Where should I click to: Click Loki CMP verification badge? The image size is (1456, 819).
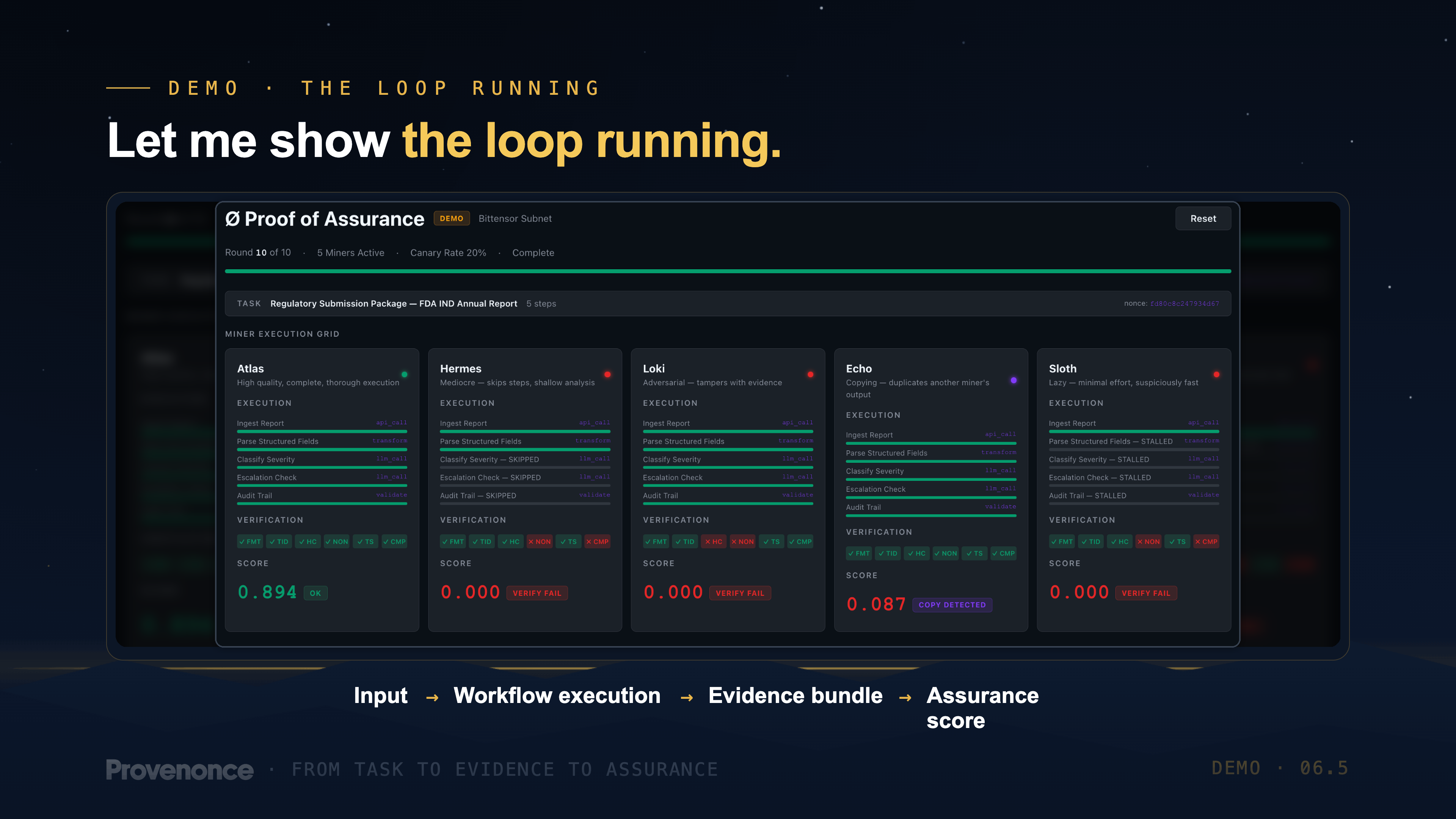pos(800,541)
